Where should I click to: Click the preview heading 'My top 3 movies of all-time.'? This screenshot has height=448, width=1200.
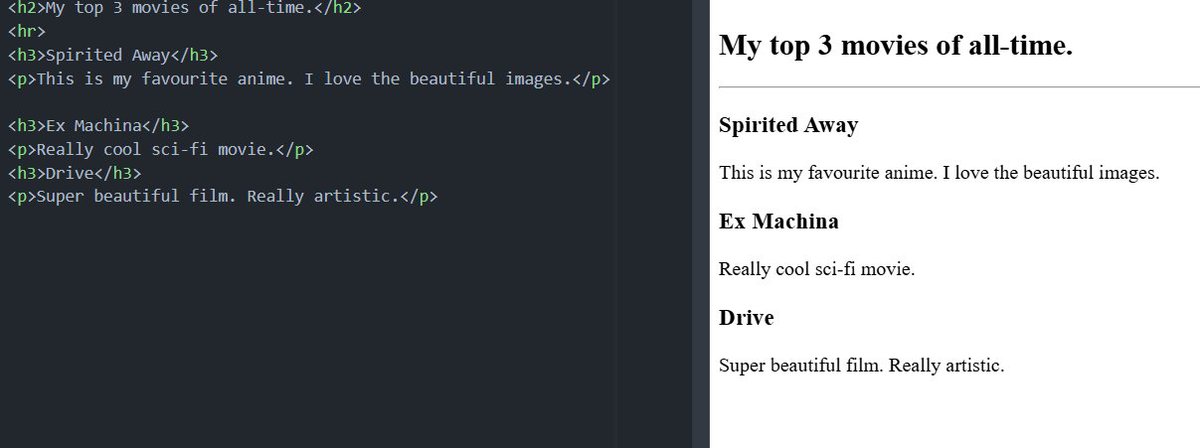[x=896, y=45]
